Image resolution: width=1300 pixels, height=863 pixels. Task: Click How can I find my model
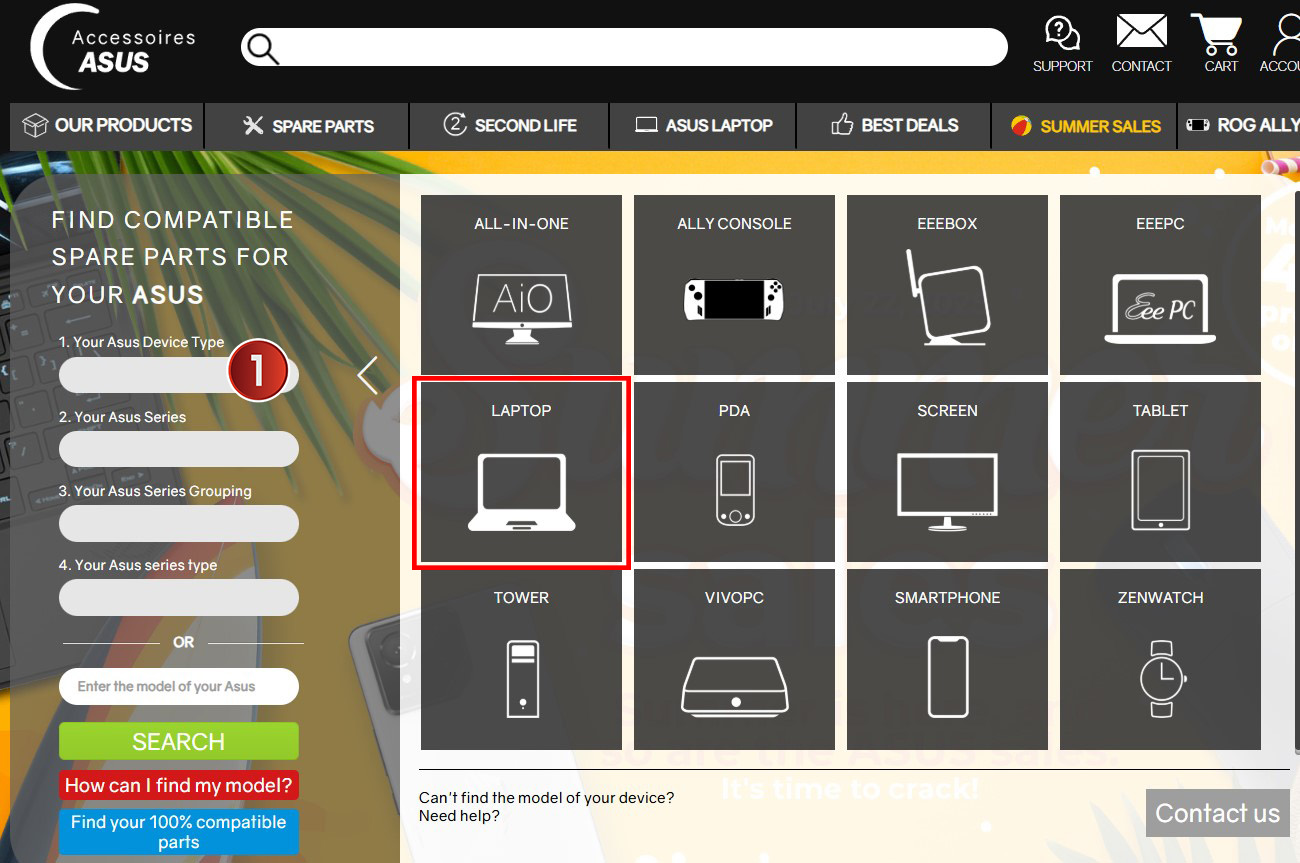tap(179, 785)
